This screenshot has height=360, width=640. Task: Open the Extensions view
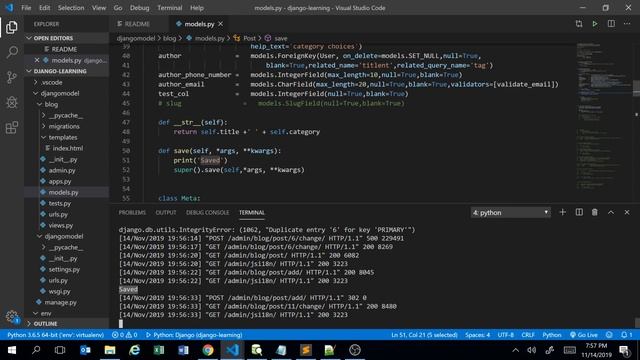tap(12, 127)
